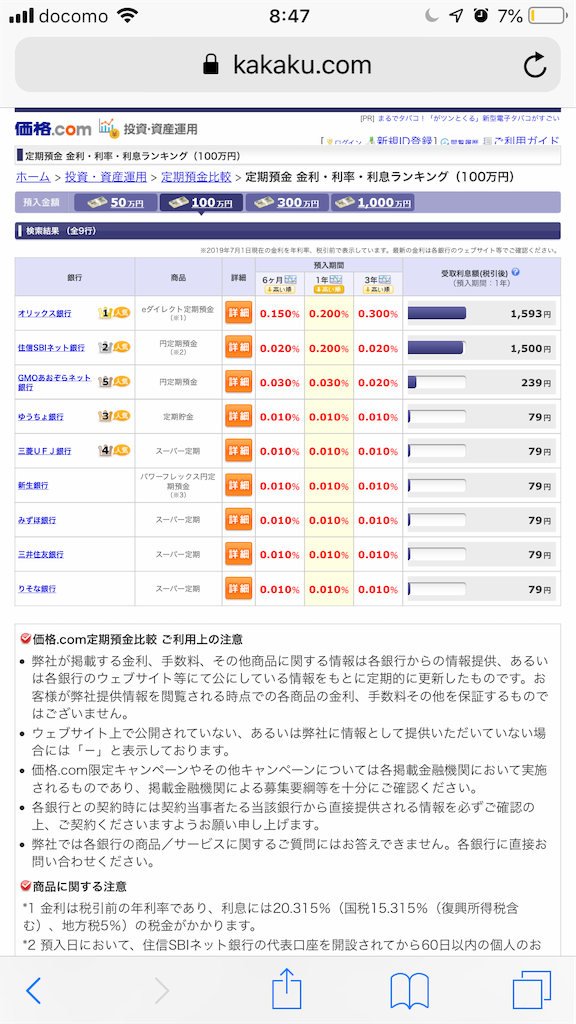
Task: Tap the battery indicator in status bar
Action: point(547,16)
